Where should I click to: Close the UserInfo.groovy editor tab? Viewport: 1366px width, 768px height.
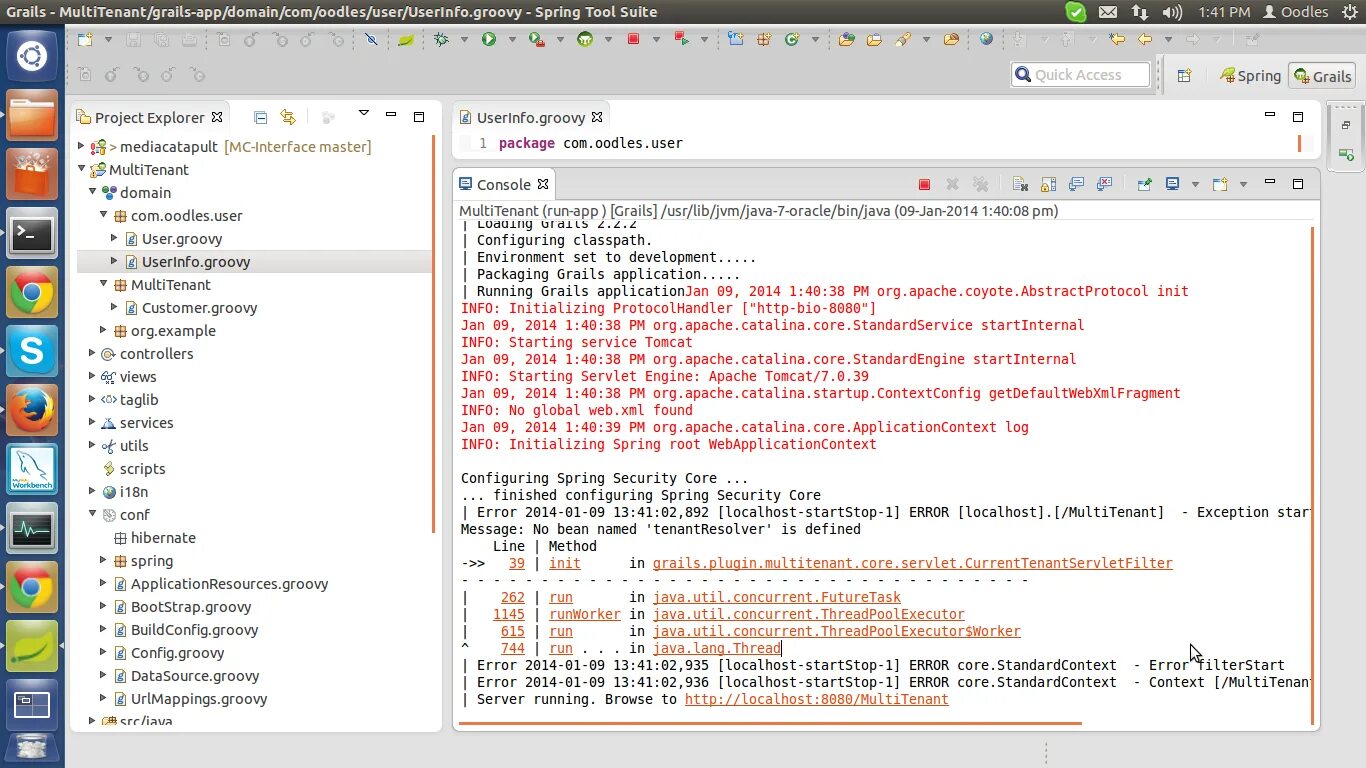pos(597,117)
